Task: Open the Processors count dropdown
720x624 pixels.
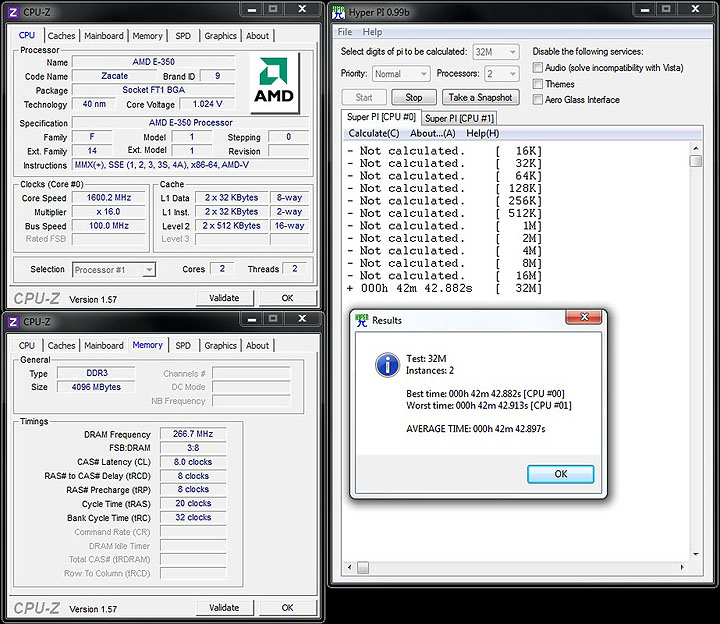Action: point(501,74)
